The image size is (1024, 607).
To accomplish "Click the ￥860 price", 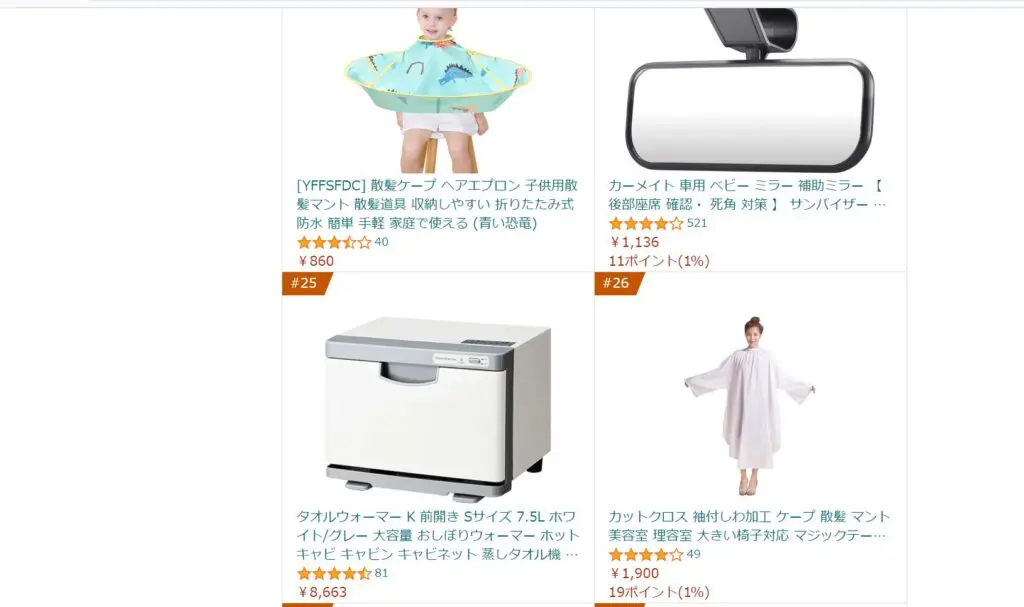I will pyautogui.click(x=316, y=261).
